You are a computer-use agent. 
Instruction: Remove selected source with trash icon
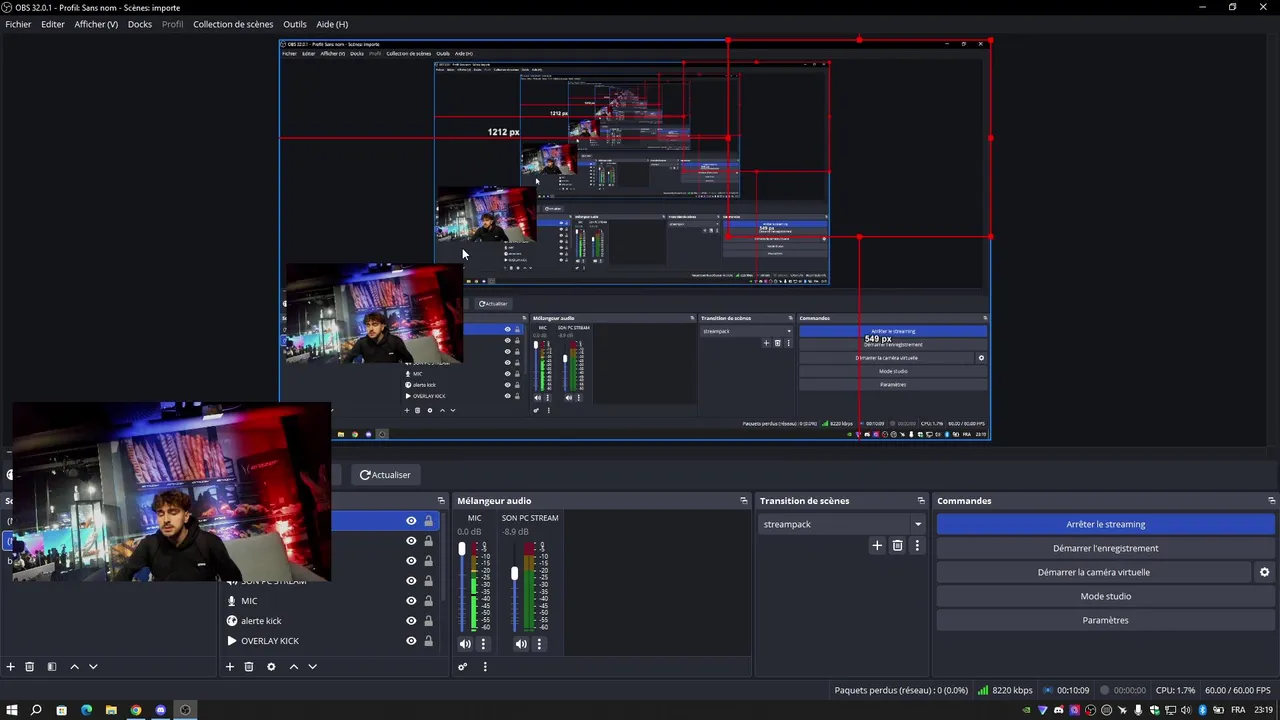tap(249, 667)
